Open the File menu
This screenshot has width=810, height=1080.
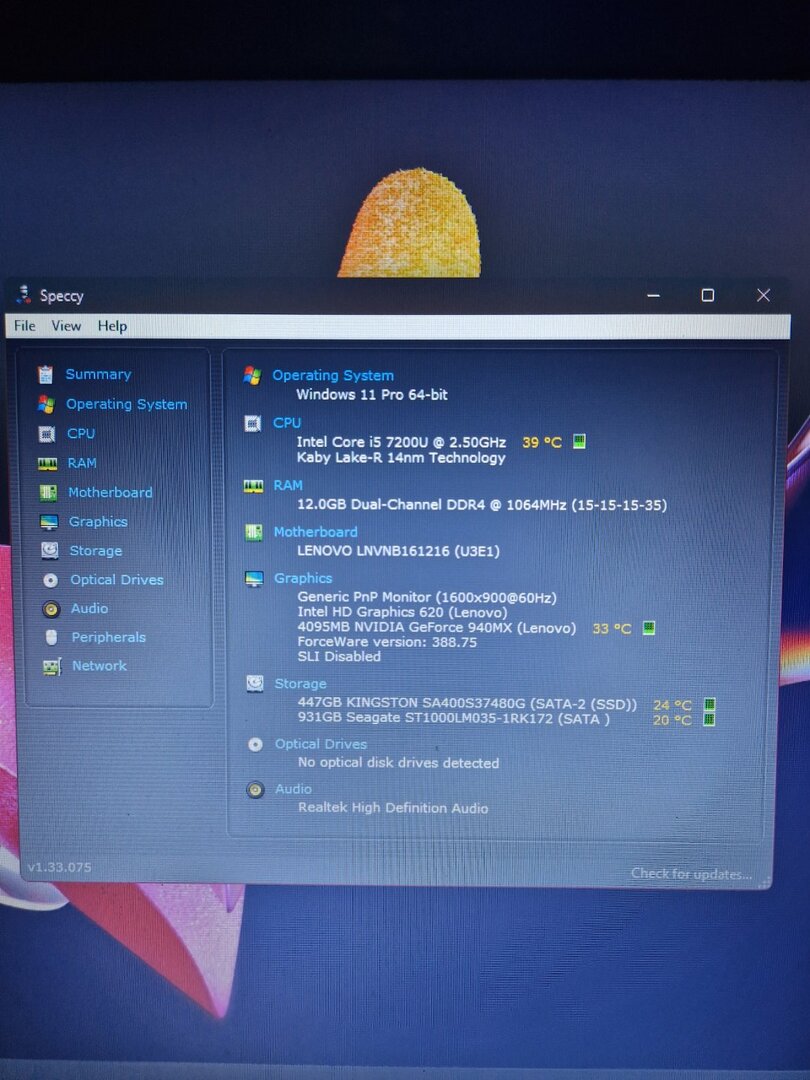[25, 326]
